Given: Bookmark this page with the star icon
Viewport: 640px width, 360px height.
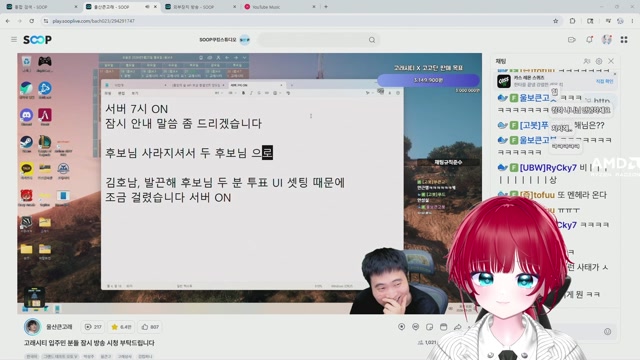Looking at the screenshot, I should (556, 21).
